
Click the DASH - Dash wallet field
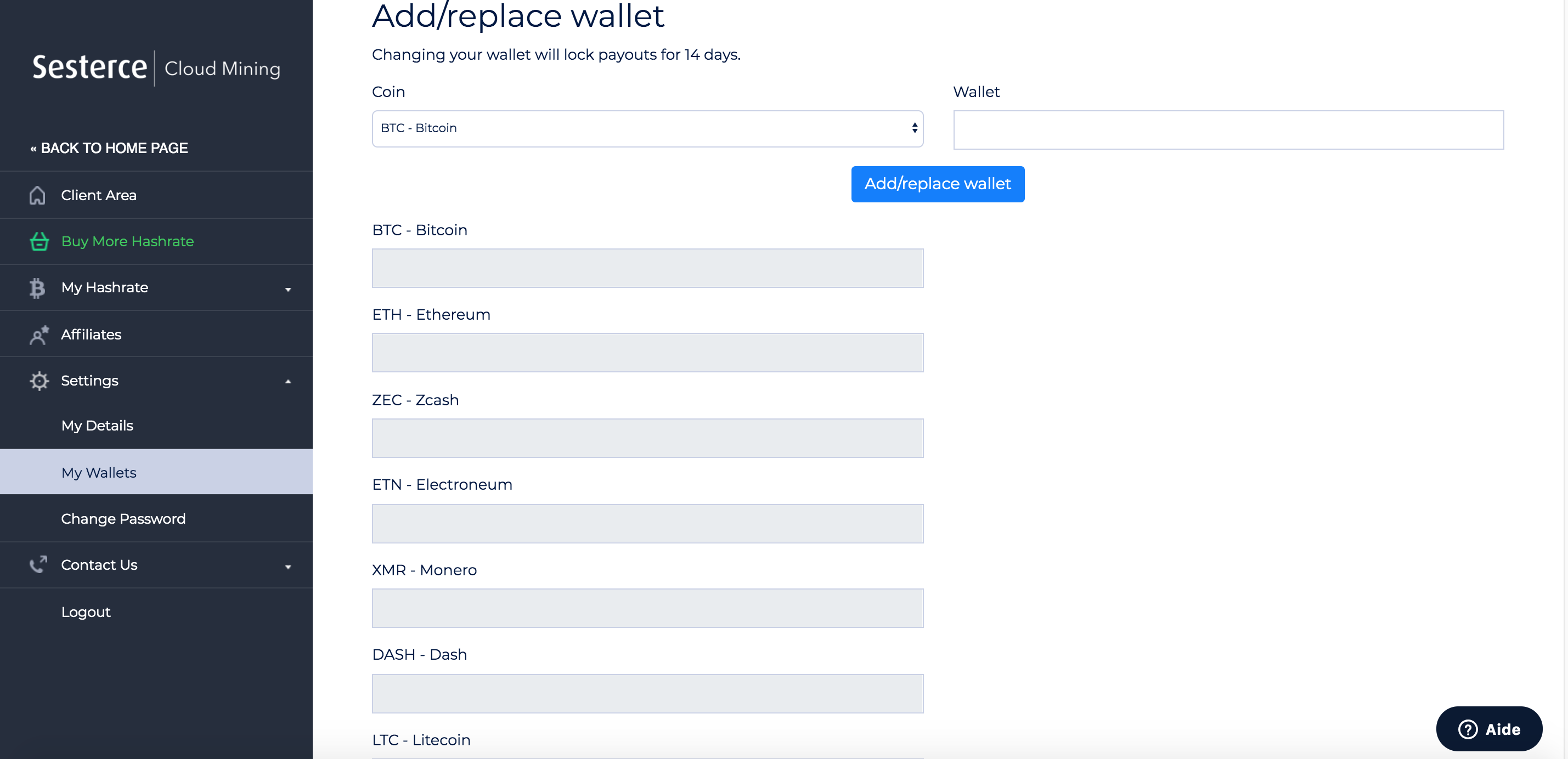coord(647,694)
